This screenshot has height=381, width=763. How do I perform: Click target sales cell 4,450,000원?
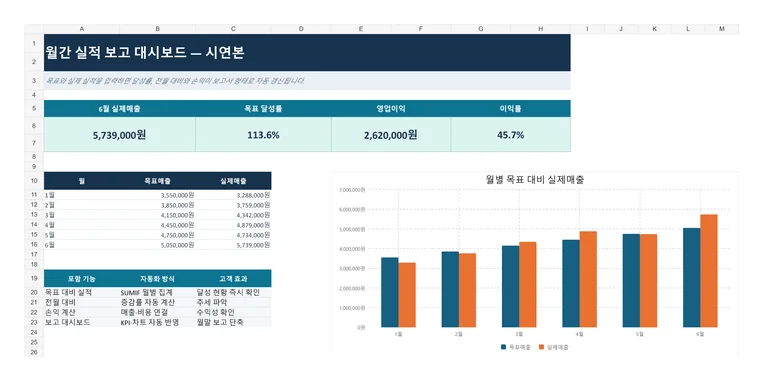point(157,225)
